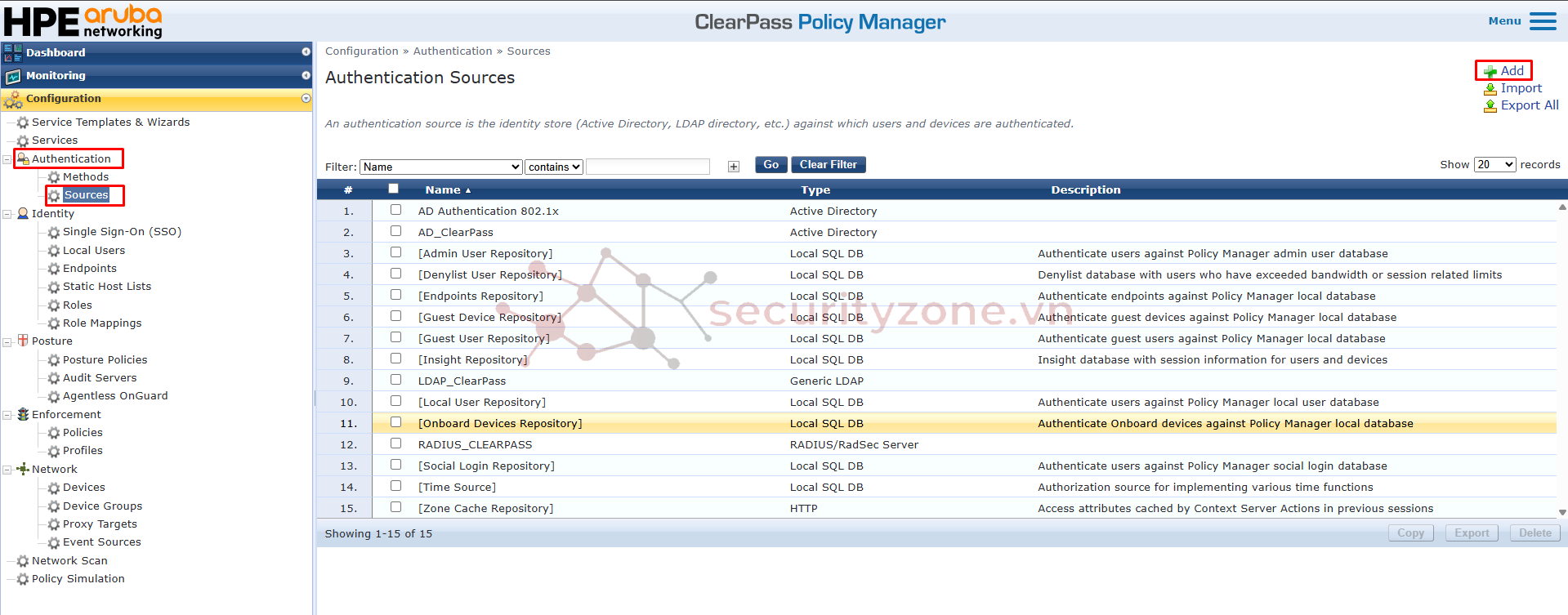Click the Clear Filter button

click(x=828, y=164)
